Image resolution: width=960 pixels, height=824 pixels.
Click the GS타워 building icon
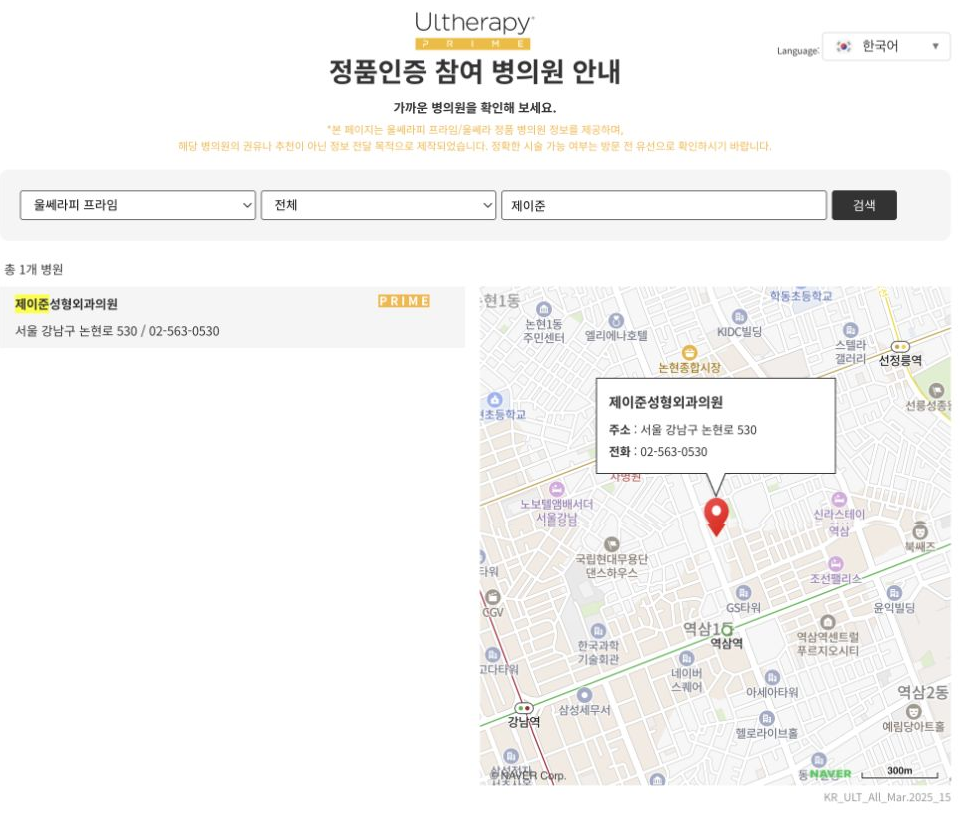[x=743, y=593]
